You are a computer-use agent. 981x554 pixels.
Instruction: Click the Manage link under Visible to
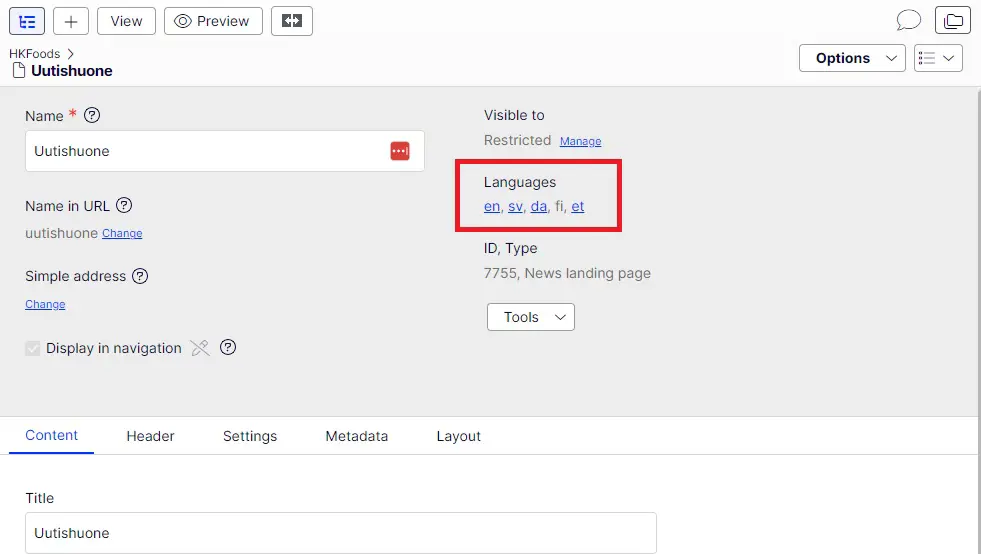tap(580, 141)
